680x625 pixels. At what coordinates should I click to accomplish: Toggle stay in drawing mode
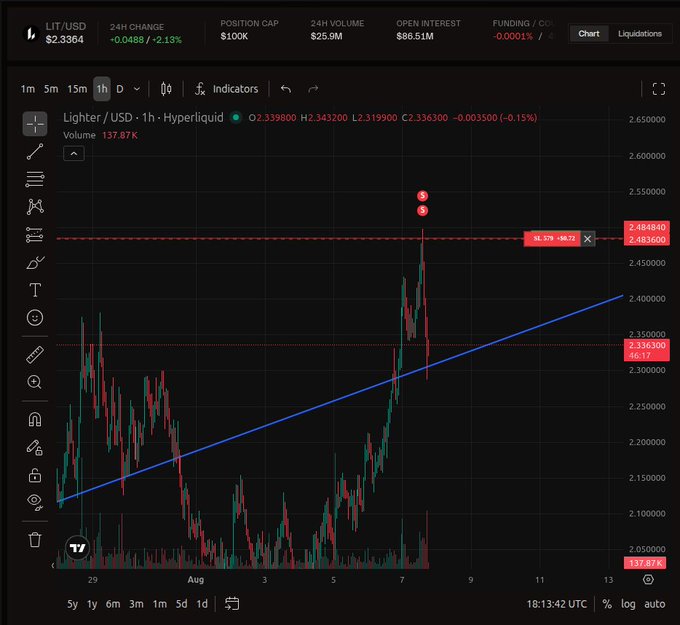[35, 447]
